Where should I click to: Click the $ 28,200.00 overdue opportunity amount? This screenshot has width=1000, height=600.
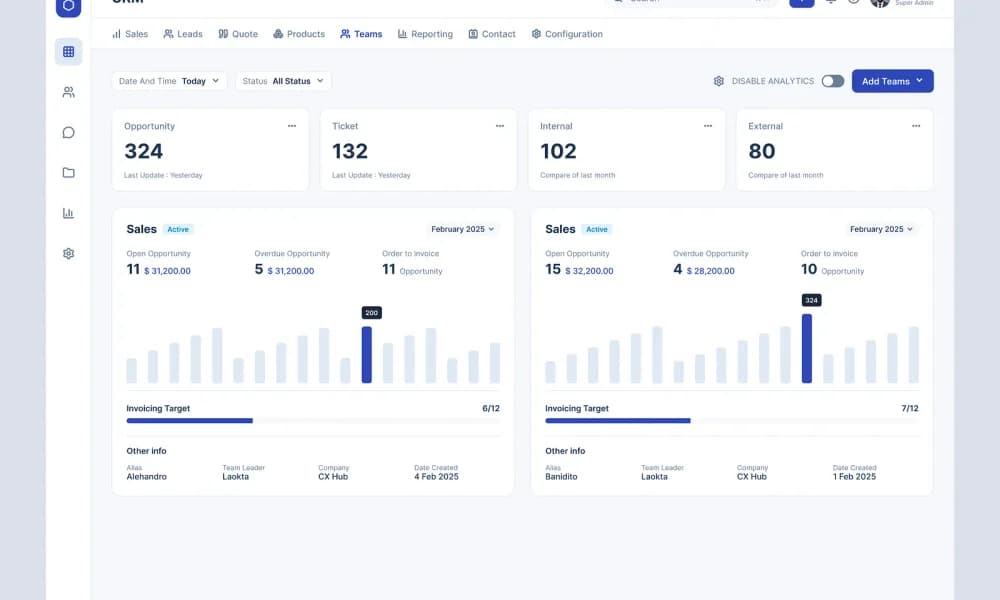710,271
